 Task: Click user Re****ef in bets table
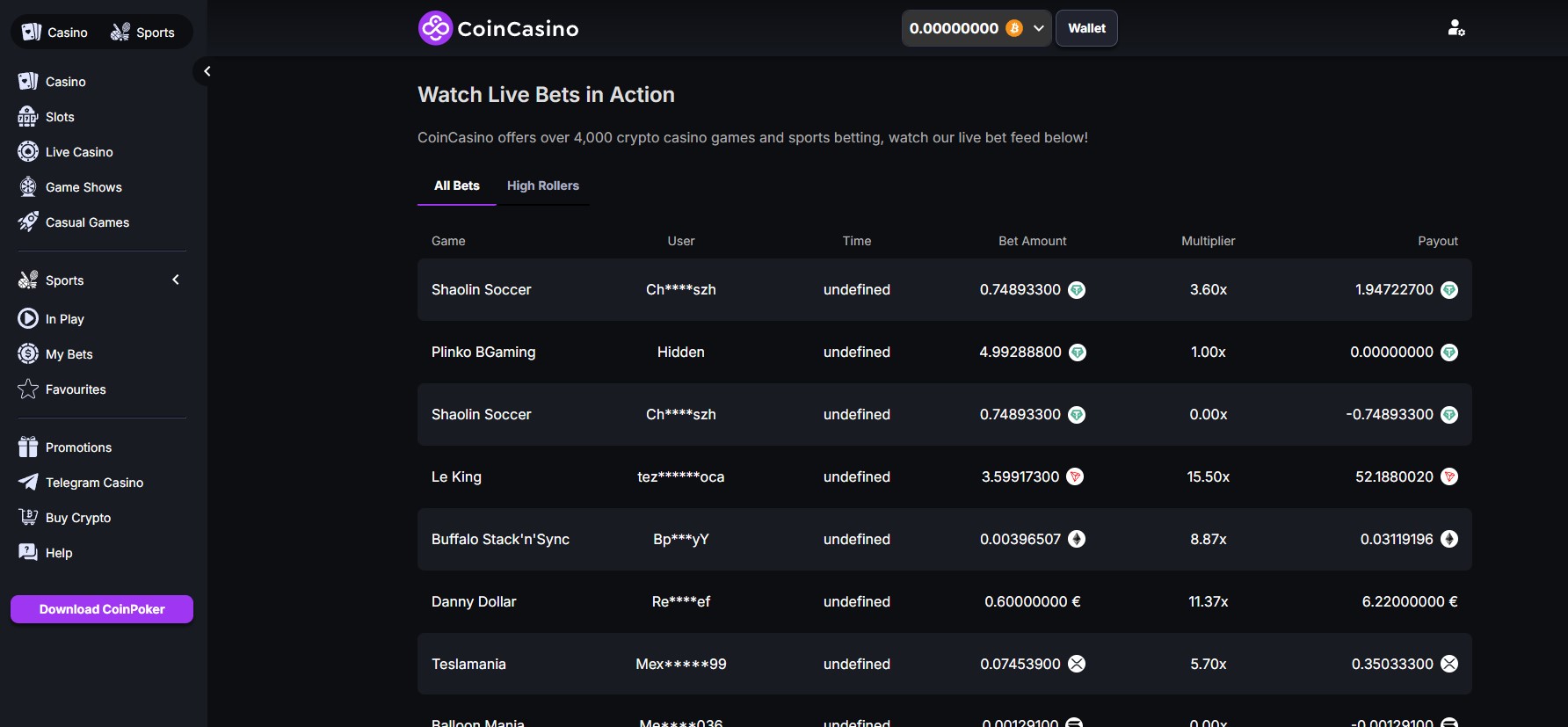tap(681, 601)
